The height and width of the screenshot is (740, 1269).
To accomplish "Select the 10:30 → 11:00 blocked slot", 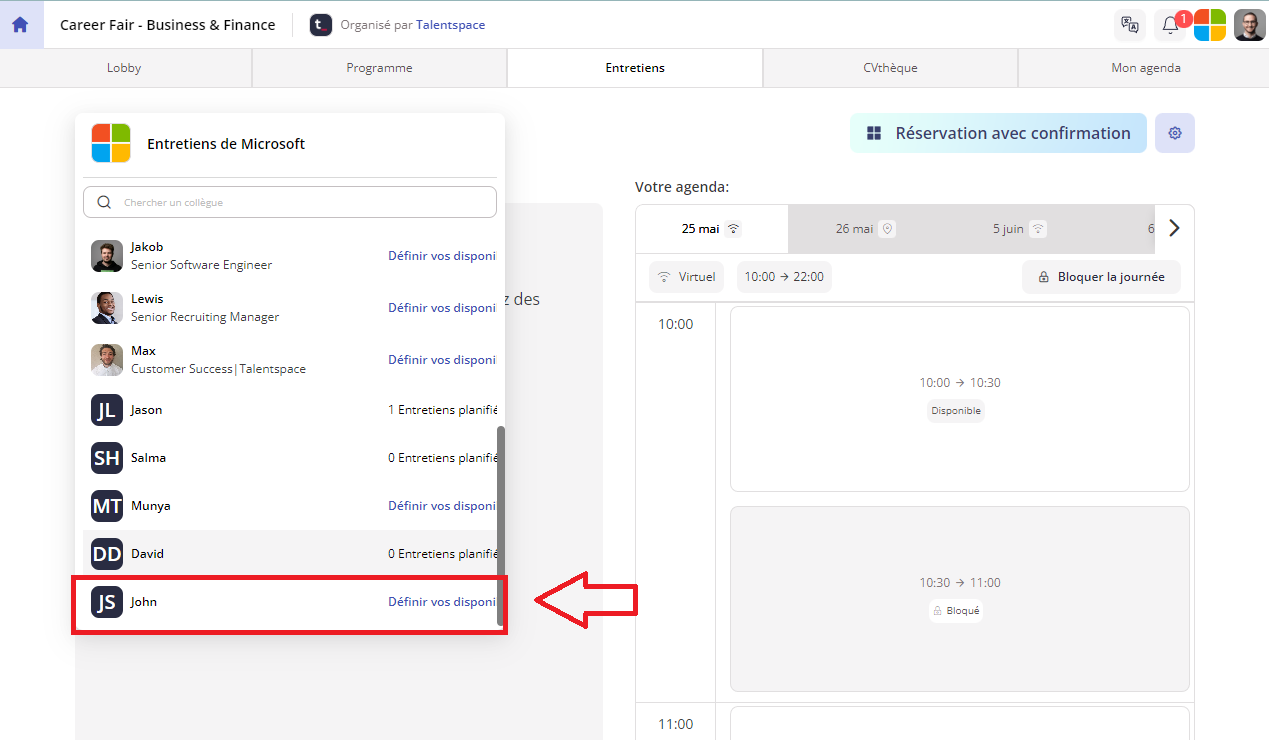I will (x=960, y=599).
